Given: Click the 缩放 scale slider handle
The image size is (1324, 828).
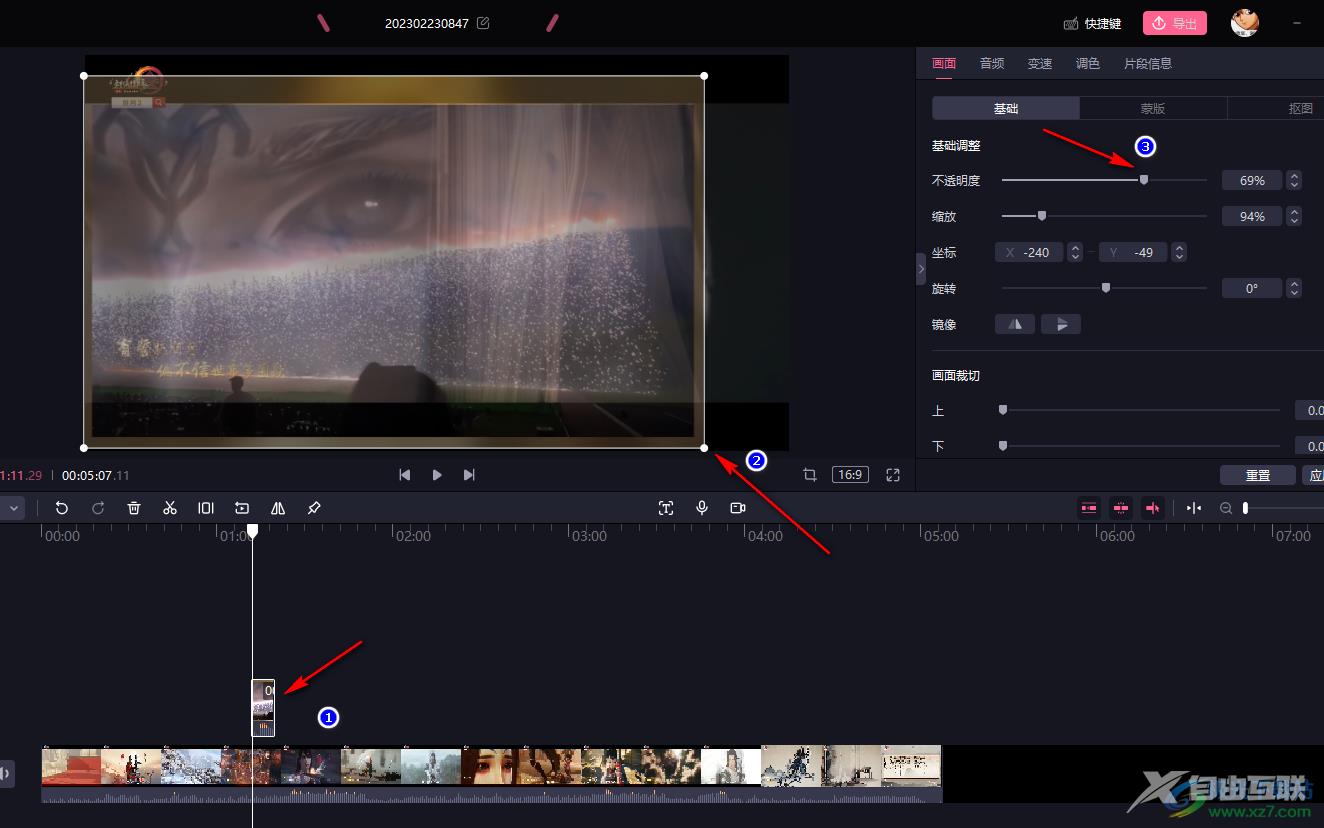Looking at the screenshot, I should [x=1042, y=216].
